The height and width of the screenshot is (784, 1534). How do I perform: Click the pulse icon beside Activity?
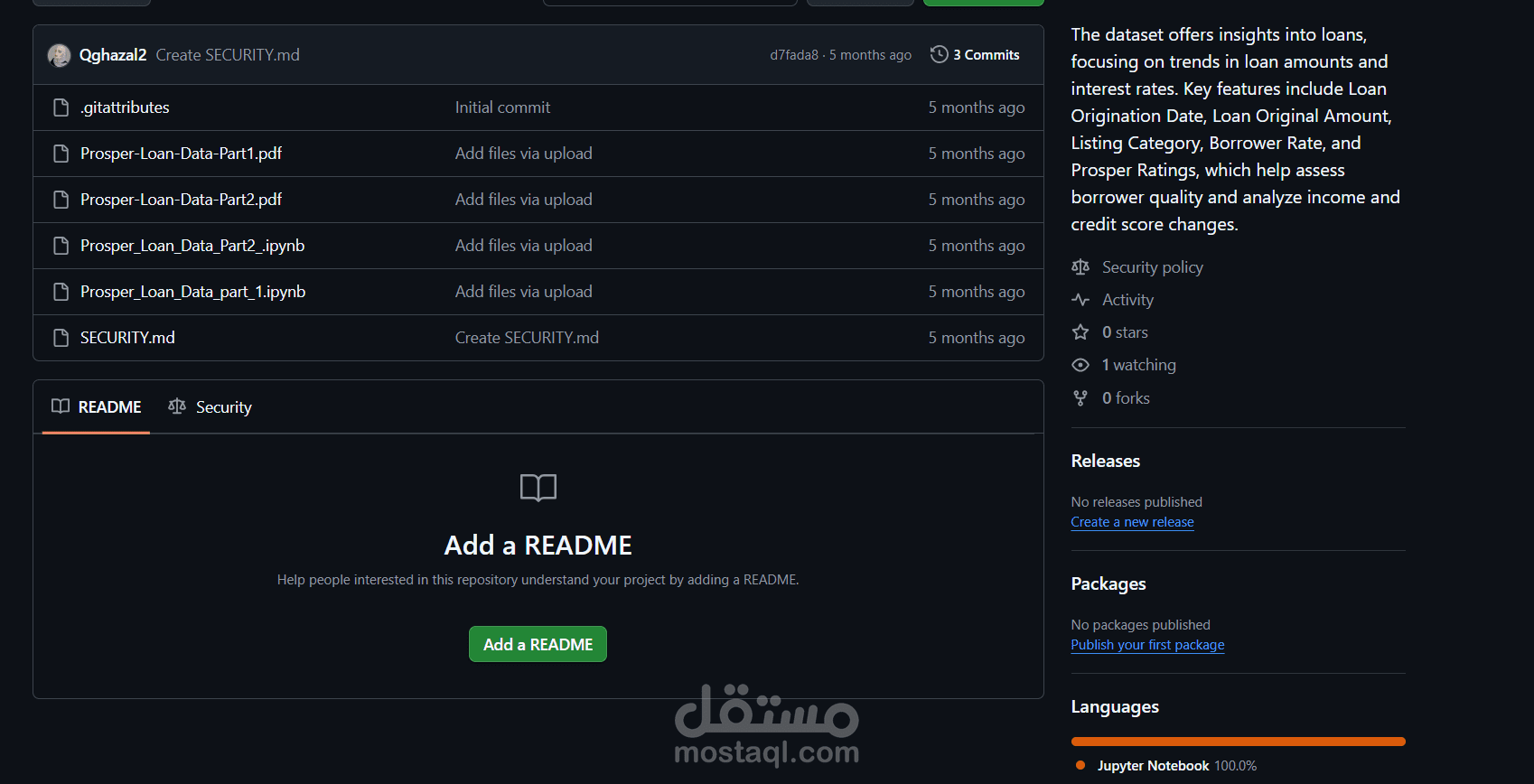tap(1080, 300)
